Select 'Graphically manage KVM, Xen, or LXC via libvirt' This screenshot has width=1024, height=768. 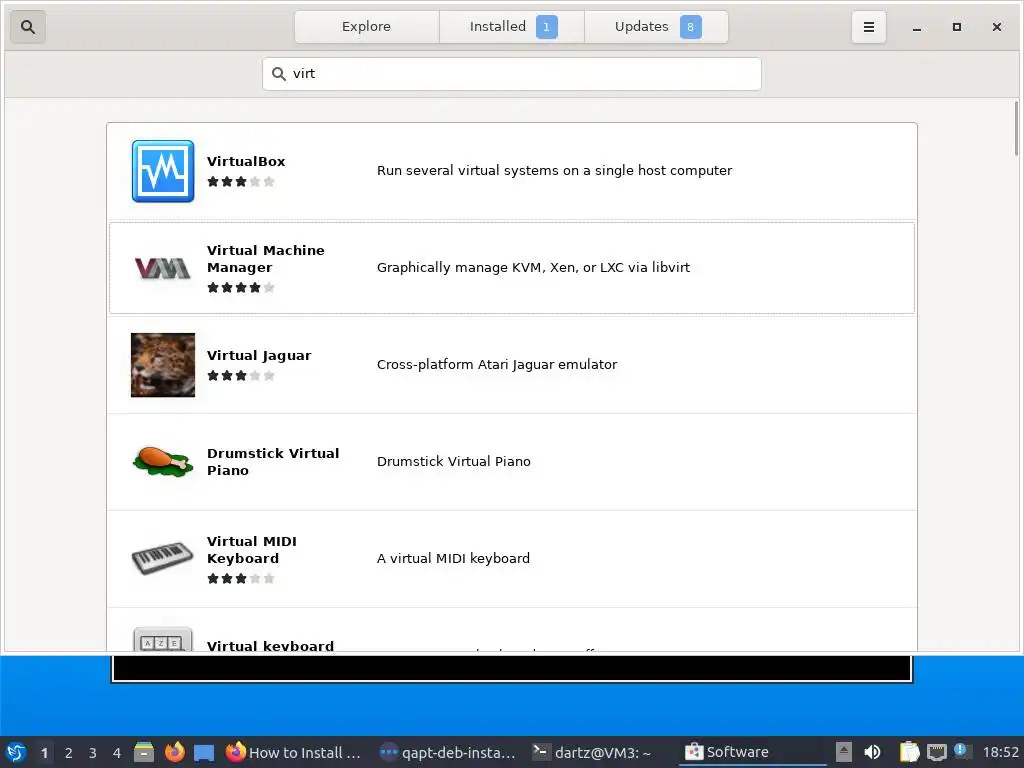(x=533, y=268)
